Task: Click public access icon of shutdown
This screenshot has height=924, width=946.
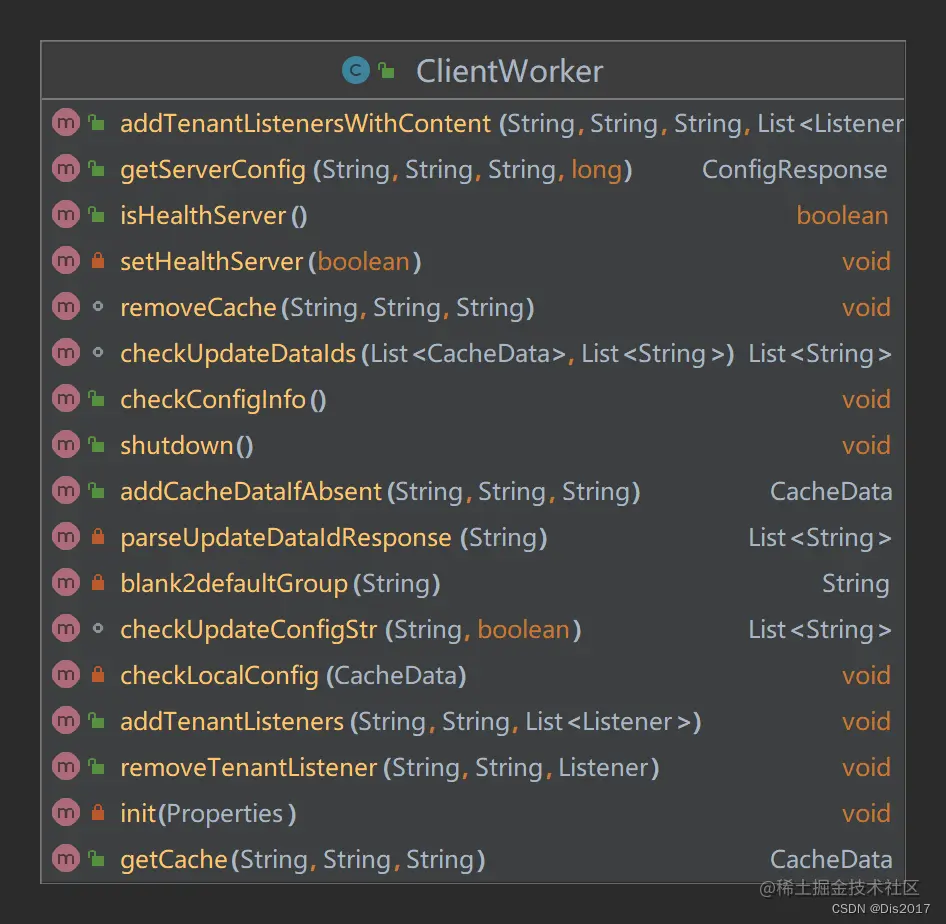Action: click(x=97, y=445)
